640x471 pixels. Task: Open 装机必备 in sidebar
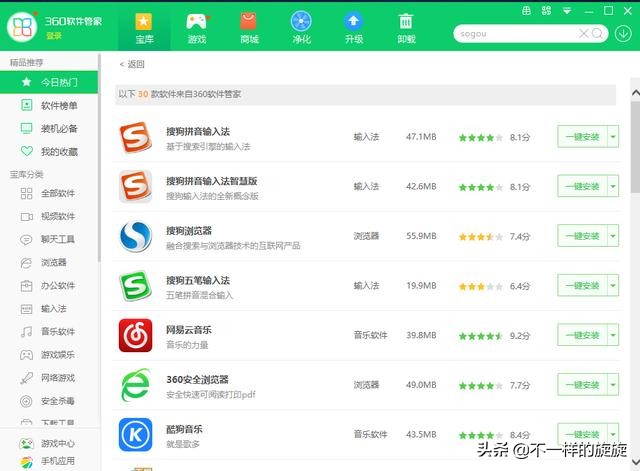(x=49, y=129)
